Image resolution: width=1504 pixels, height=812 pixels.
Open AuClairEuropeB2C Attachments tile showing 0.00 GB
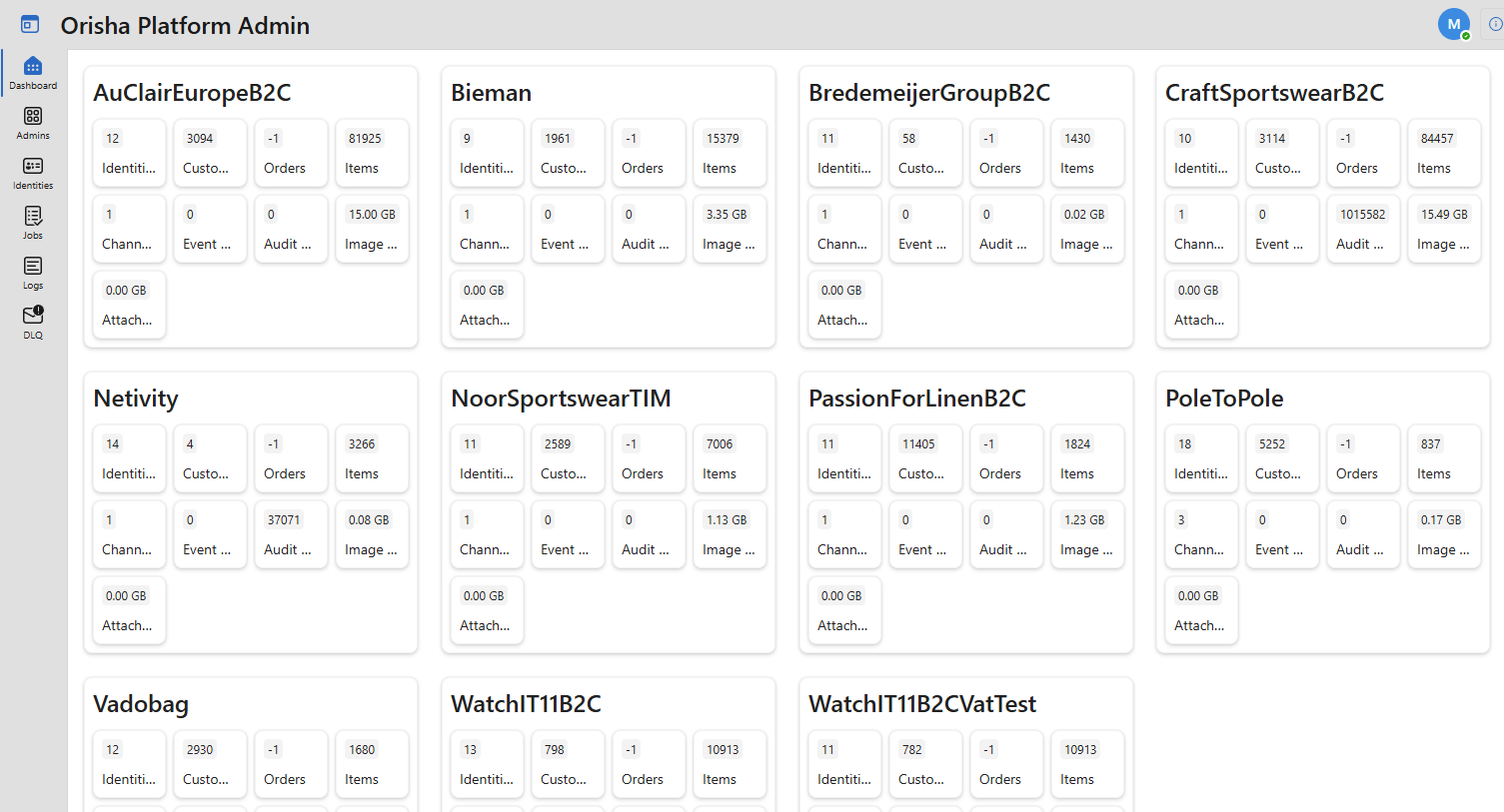129,305
